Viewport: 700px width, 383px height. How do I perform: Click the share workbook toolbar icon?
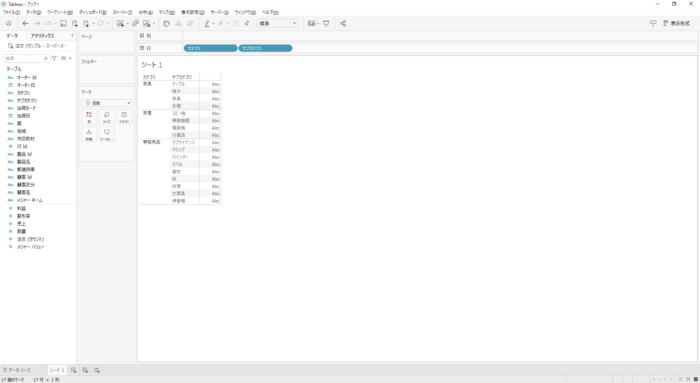pyautogui.click(x=343, y=24)
